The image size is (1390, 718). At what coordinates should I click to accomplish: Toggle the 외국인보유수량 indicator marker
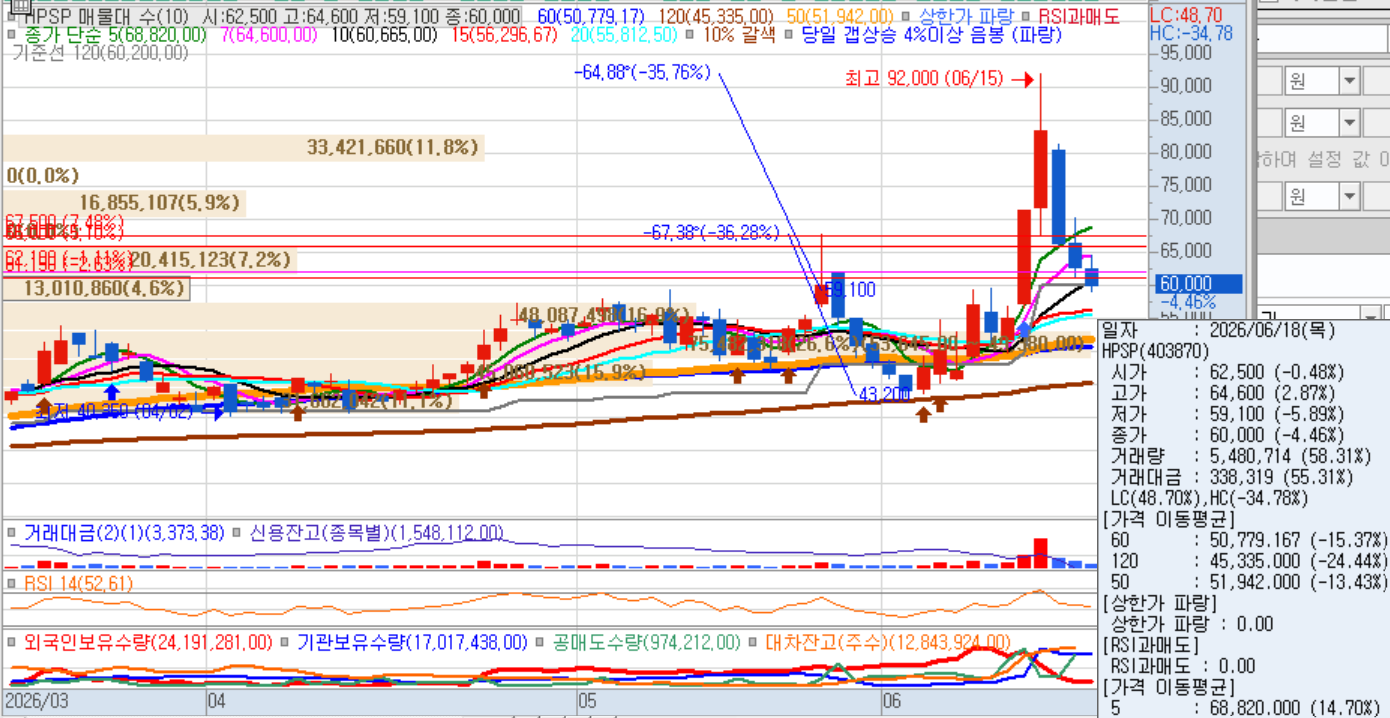pos(12,641)
